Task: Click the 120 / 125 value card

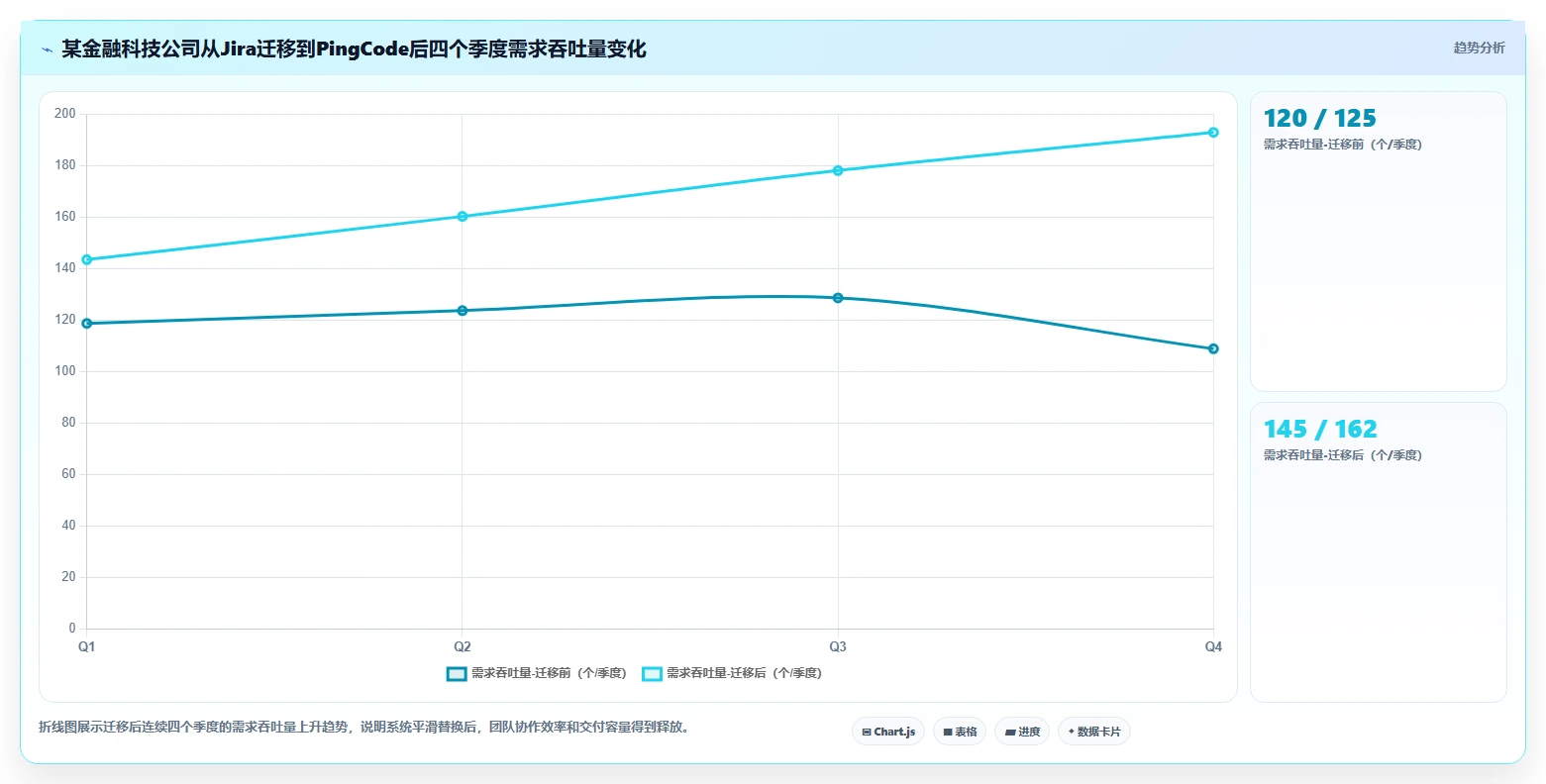Action: pos(1379,242)
